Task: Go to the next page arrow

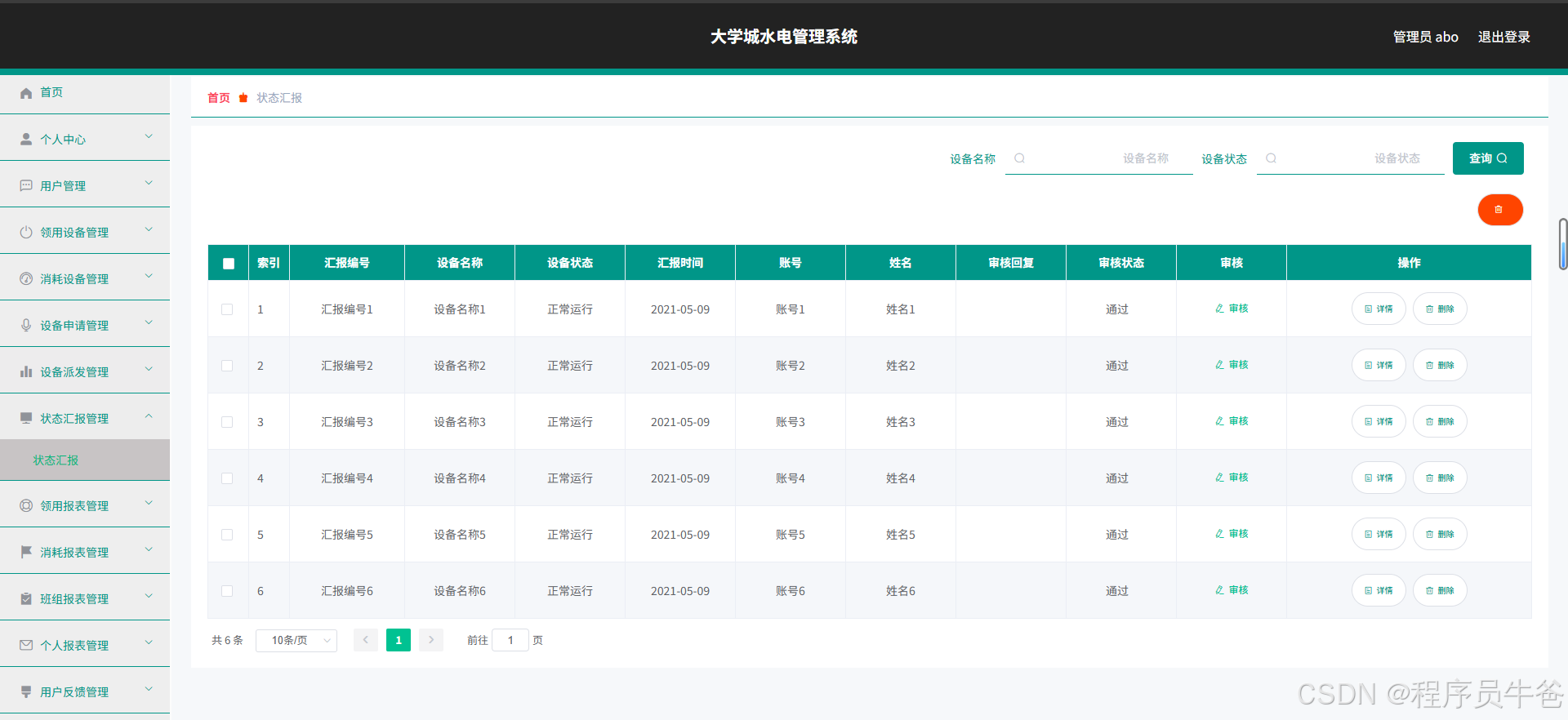Action: pos(431,640)
